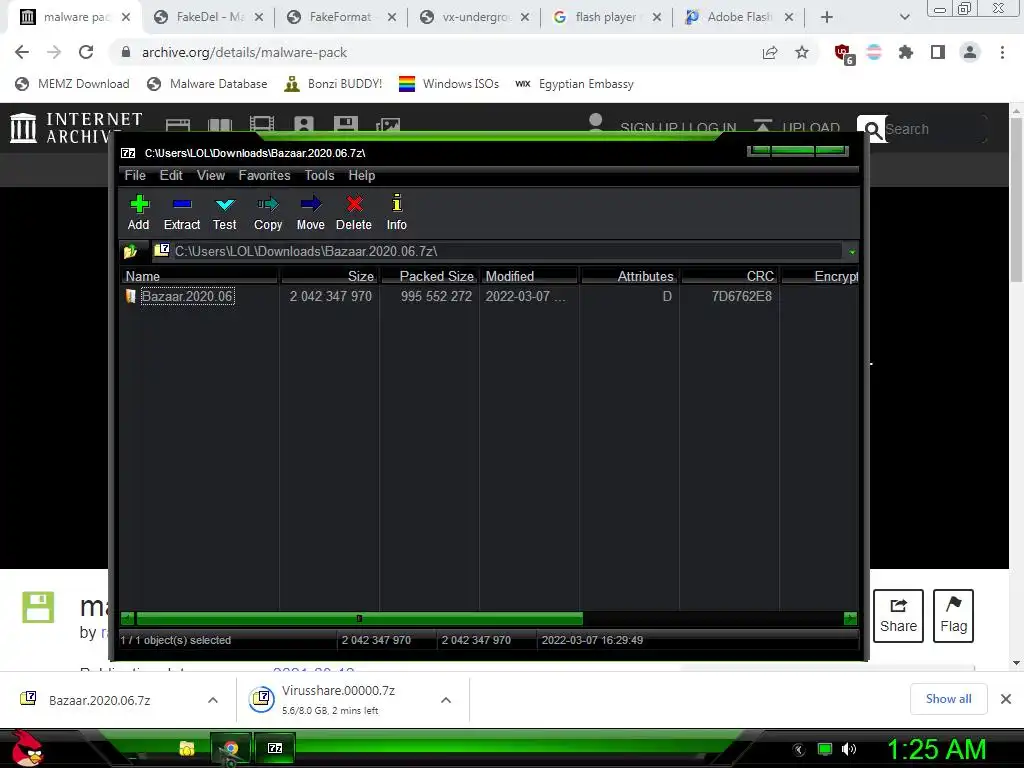Open the File Explorer taskbar icon
The width and height of the screenshot is (1024, 768).
pyautogui.click(x=187, y=748)
